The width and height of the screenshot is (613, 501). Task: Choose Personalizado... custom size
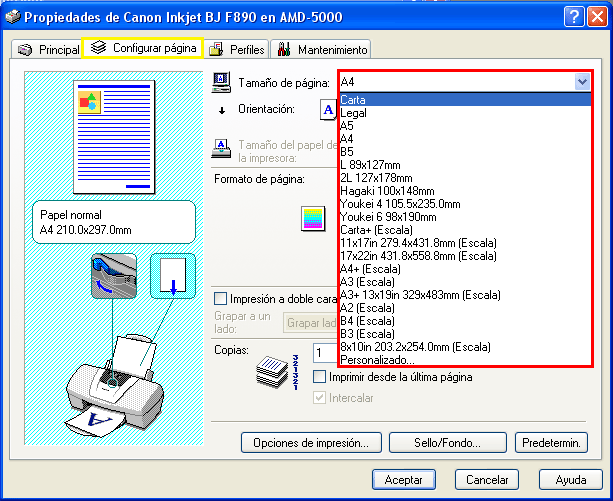pyautogui.click(x=465, y=360)
